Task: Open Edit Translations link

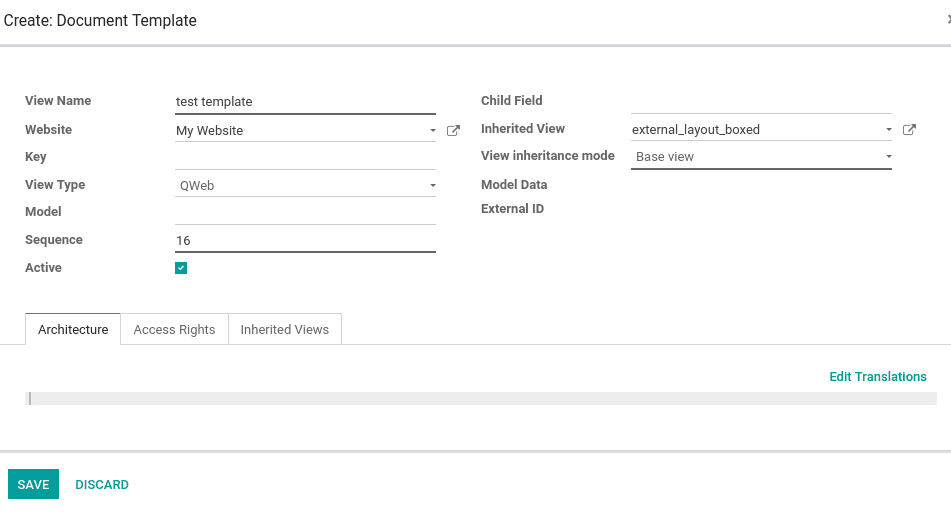Action: (x=878, y=376)
